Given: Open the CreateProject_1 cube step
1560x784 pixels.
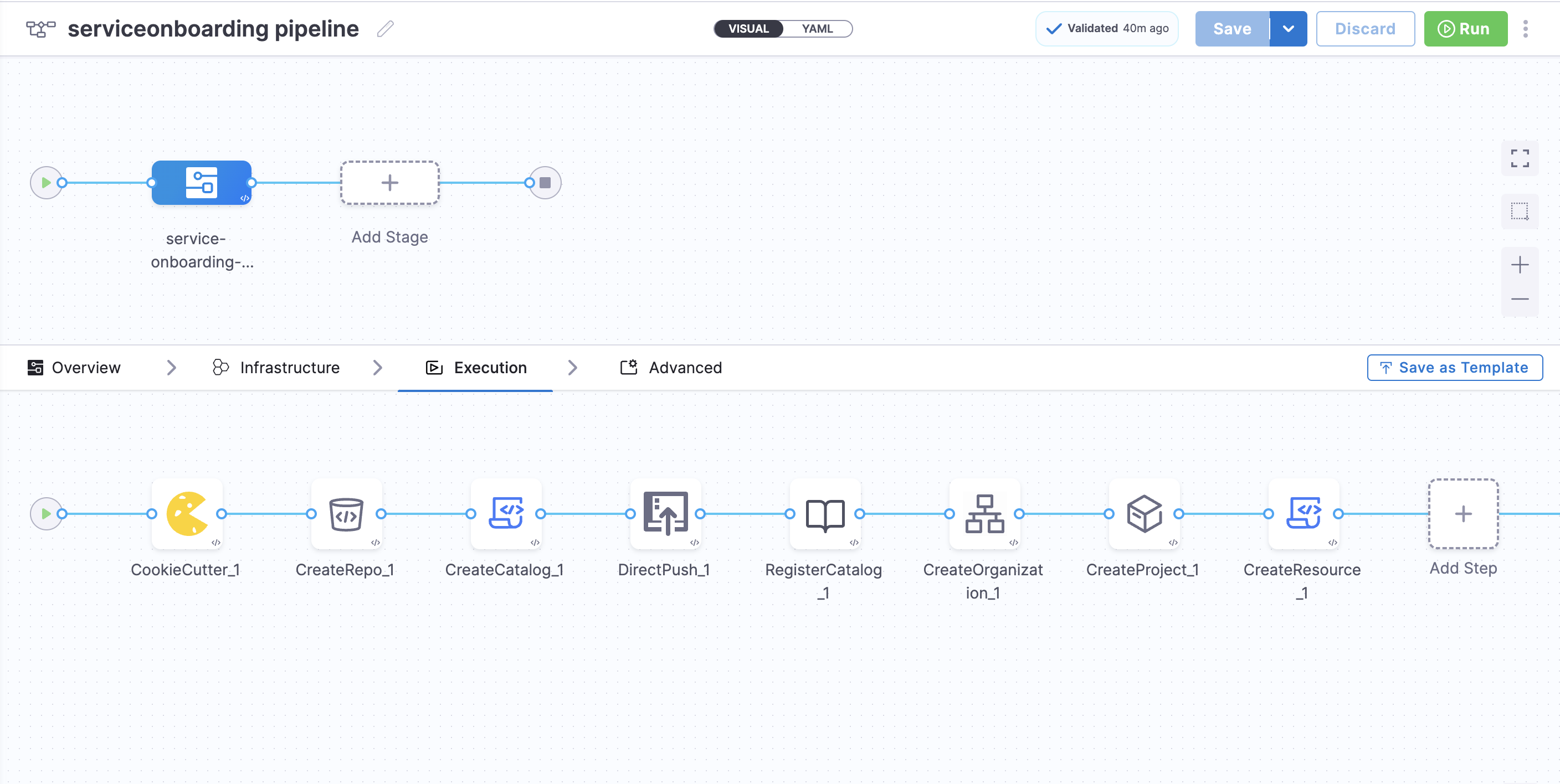Looking at the screenshot, I should coord(1144,513).
